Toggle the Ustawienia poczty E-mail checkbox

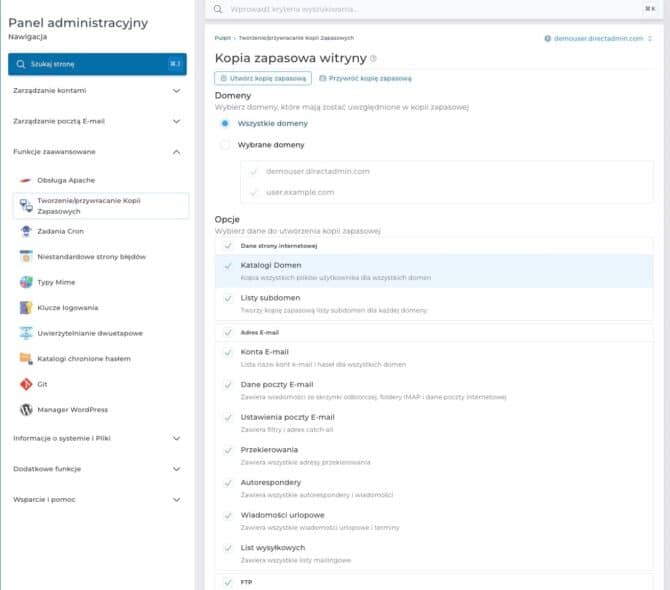click(228, 417)
